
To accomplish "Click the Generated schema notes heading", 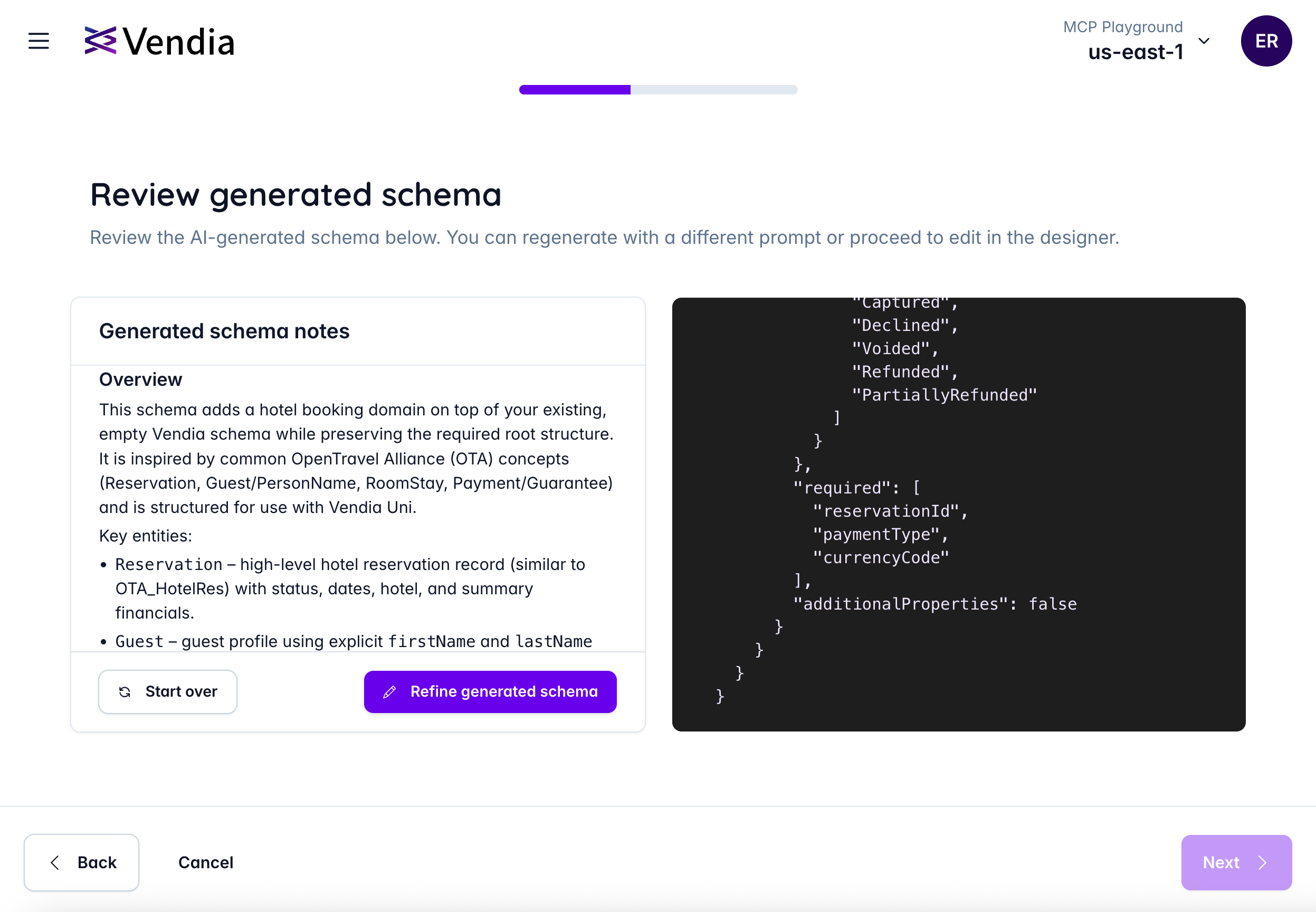I will (224, 331).
